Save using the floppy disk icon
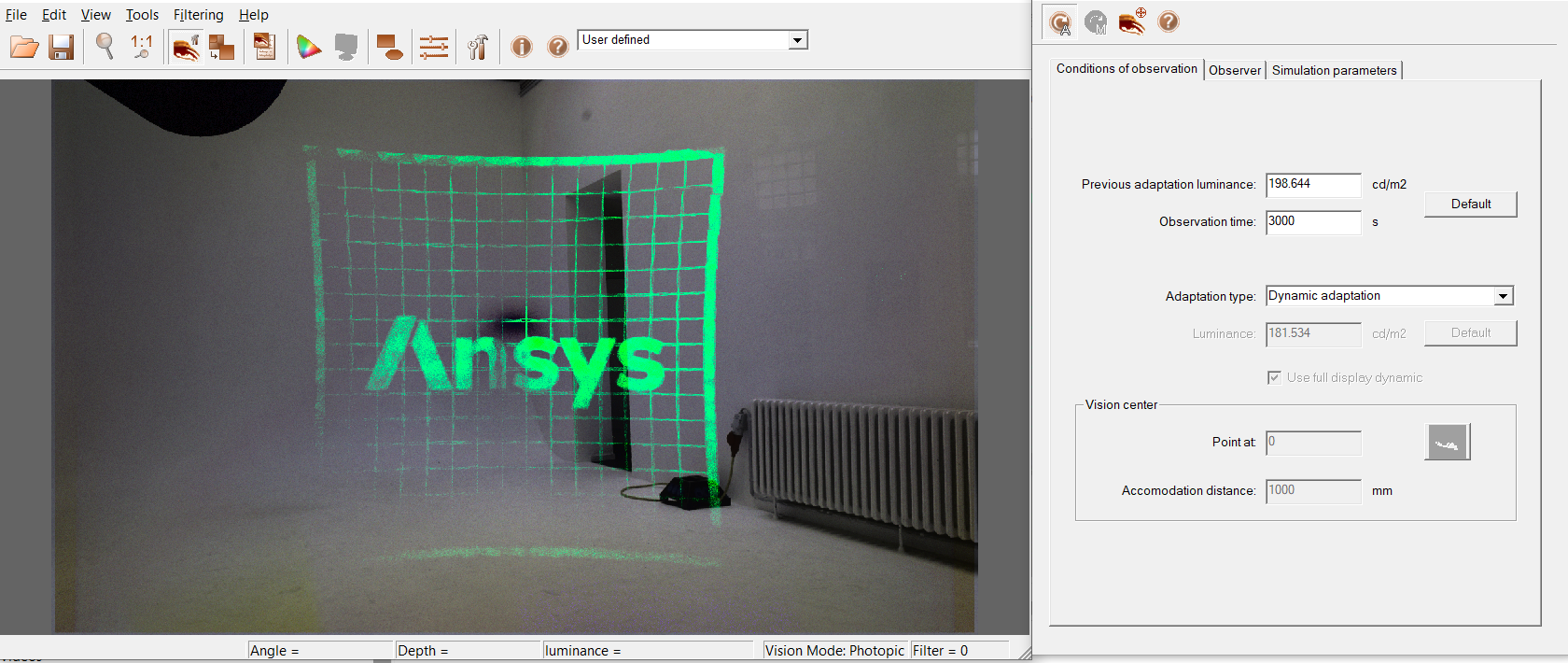 pos(62,47)
